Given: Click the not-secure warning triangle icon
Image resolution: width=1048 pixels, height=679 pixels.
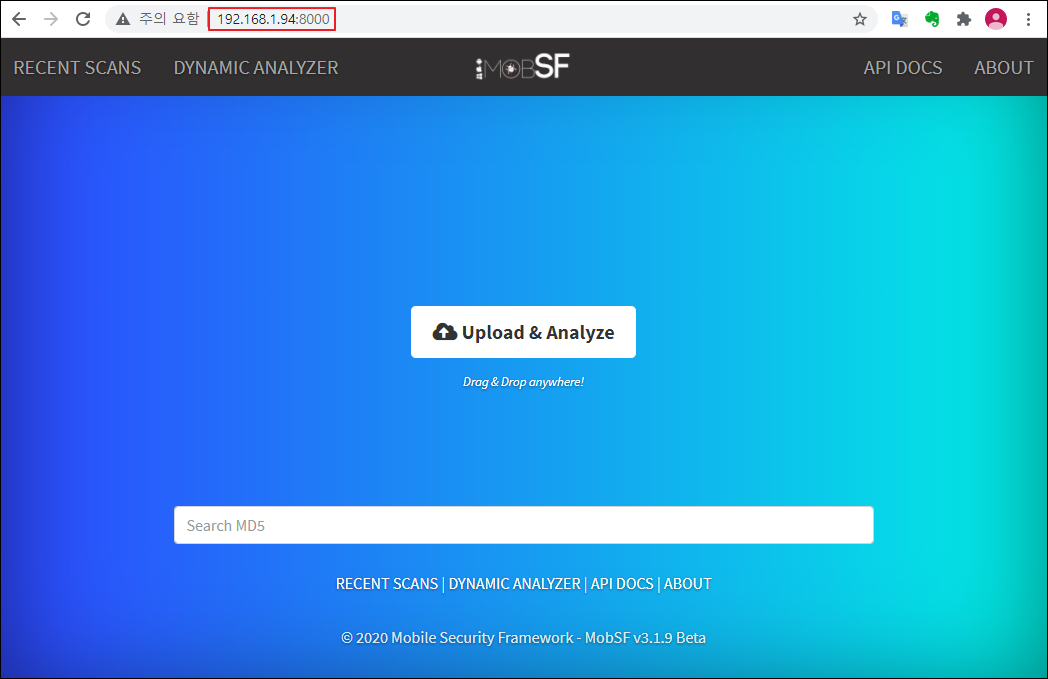Looking at the screenshot, I should tap(123, 19).
